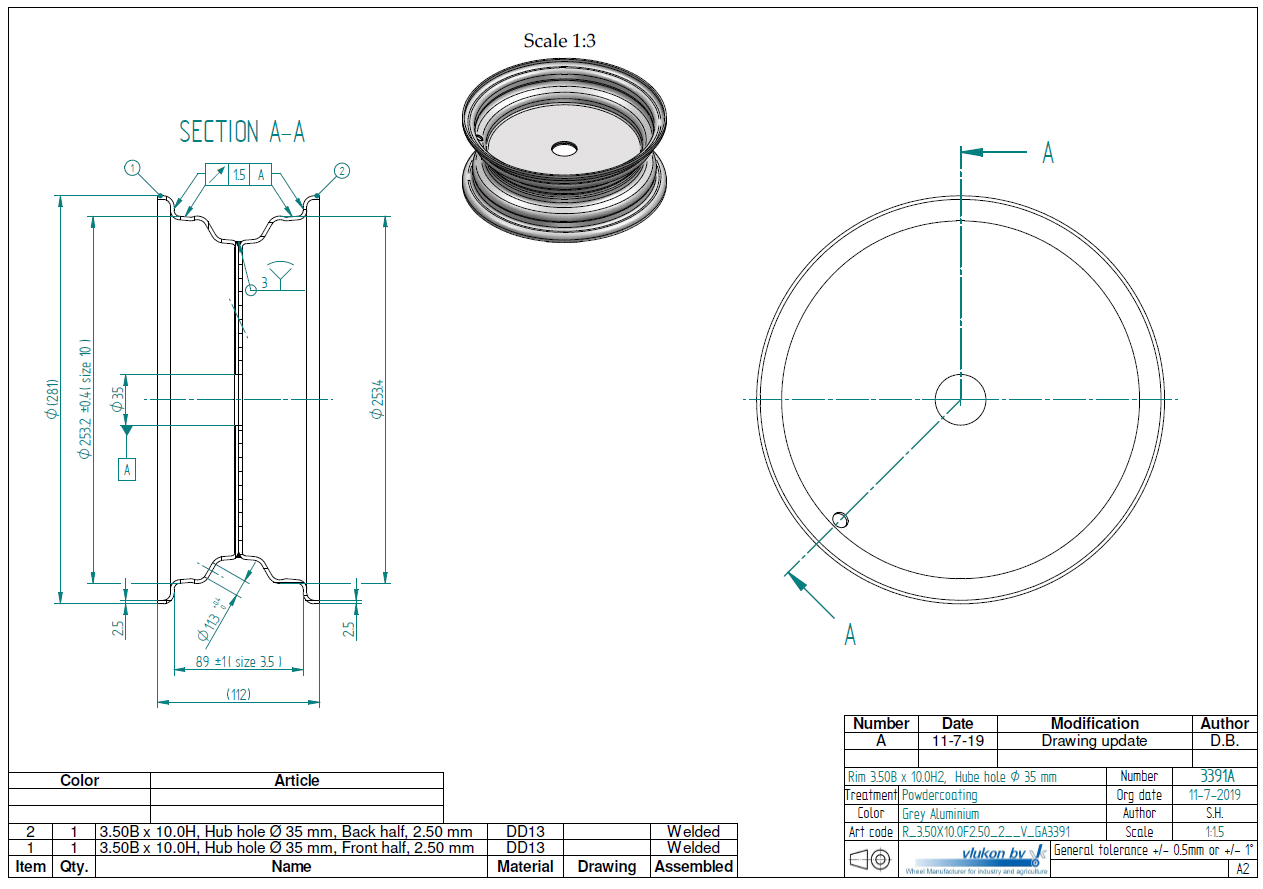The height and width of the screenshot is (889, 1263).
Task: Select the 89 ±1 width dimension
Action: click(x=237, y=661)
